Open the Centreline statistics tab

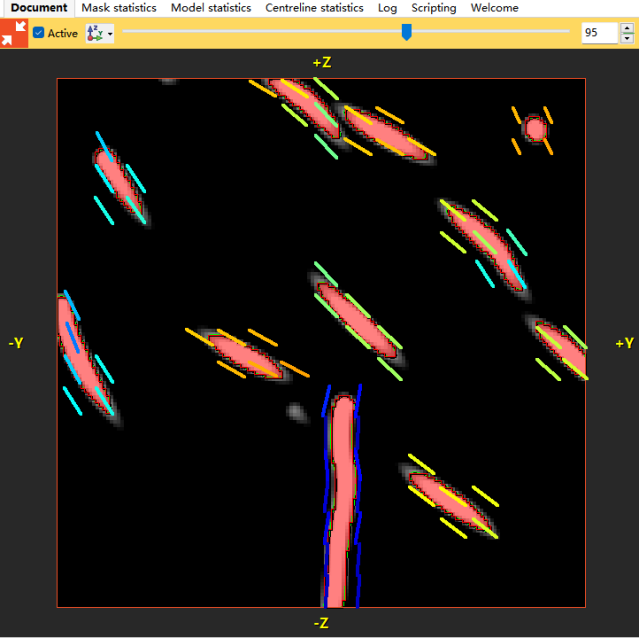(x=314, y=8)
